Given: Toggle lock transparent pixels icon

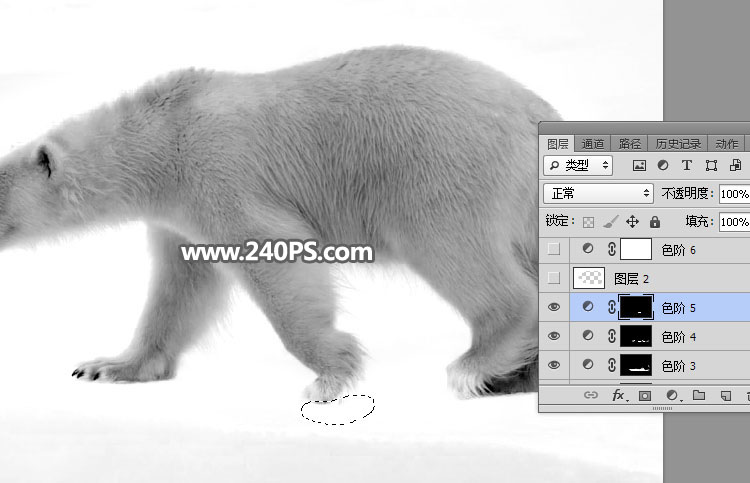Looking at the screenshot, I should (589, 222).
